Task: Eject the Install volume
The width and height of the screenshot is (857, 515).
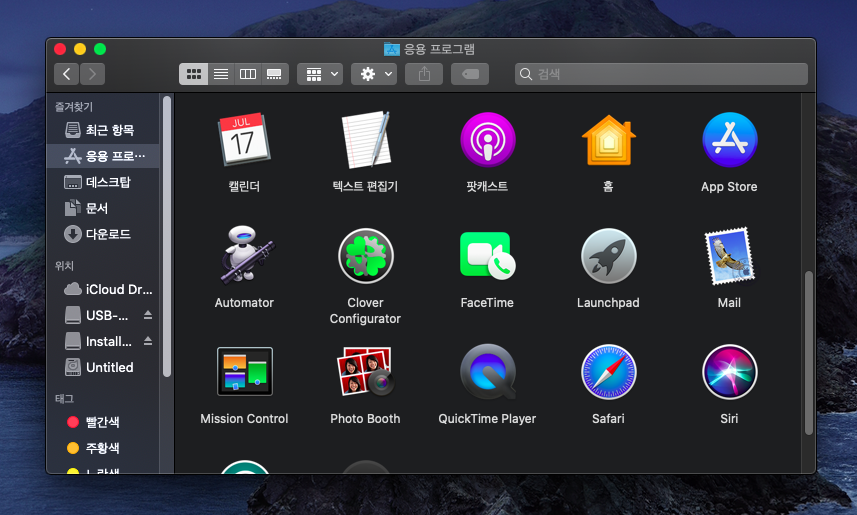Action: coord(148,341)
